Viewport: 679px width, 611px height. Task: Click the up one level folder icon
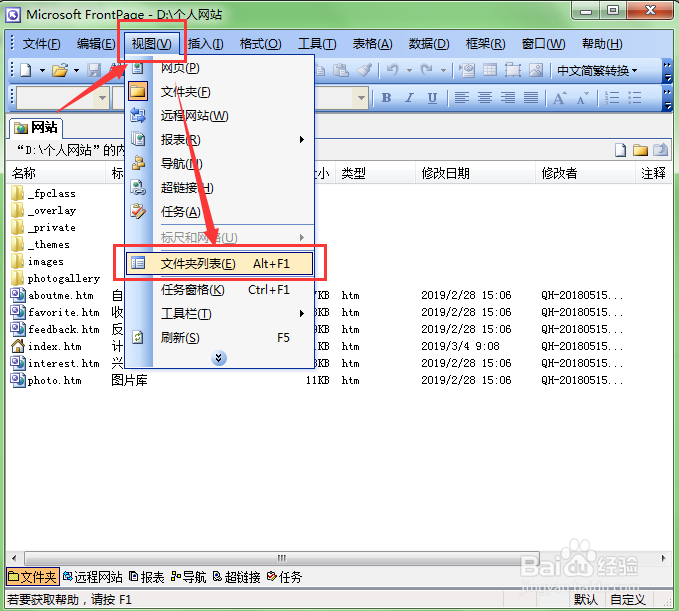point(661,150)
